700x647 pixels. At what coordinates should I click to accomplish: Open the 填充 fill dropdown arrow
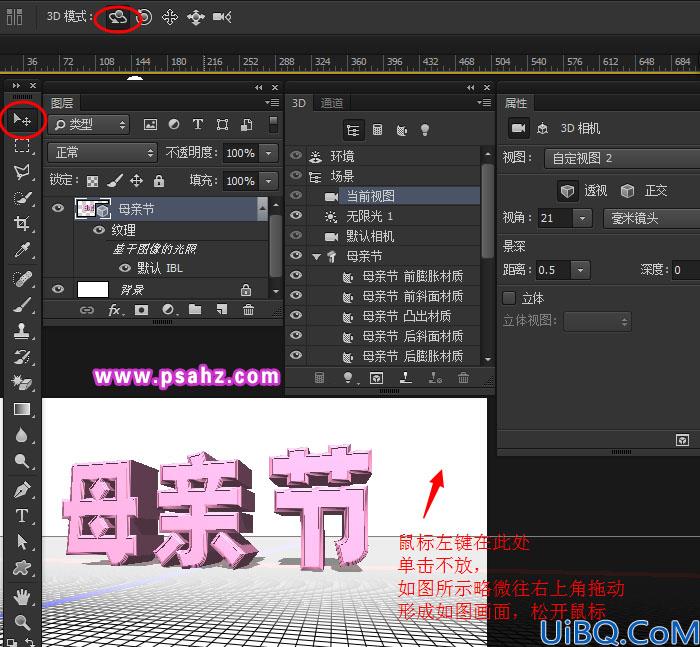(269, 181)
